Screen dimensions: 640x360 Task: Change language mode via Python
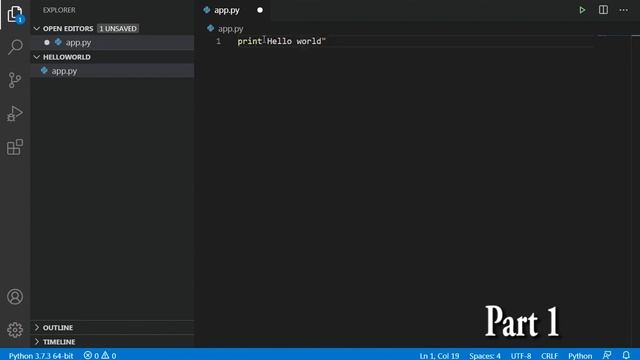(x=580, y=356)
